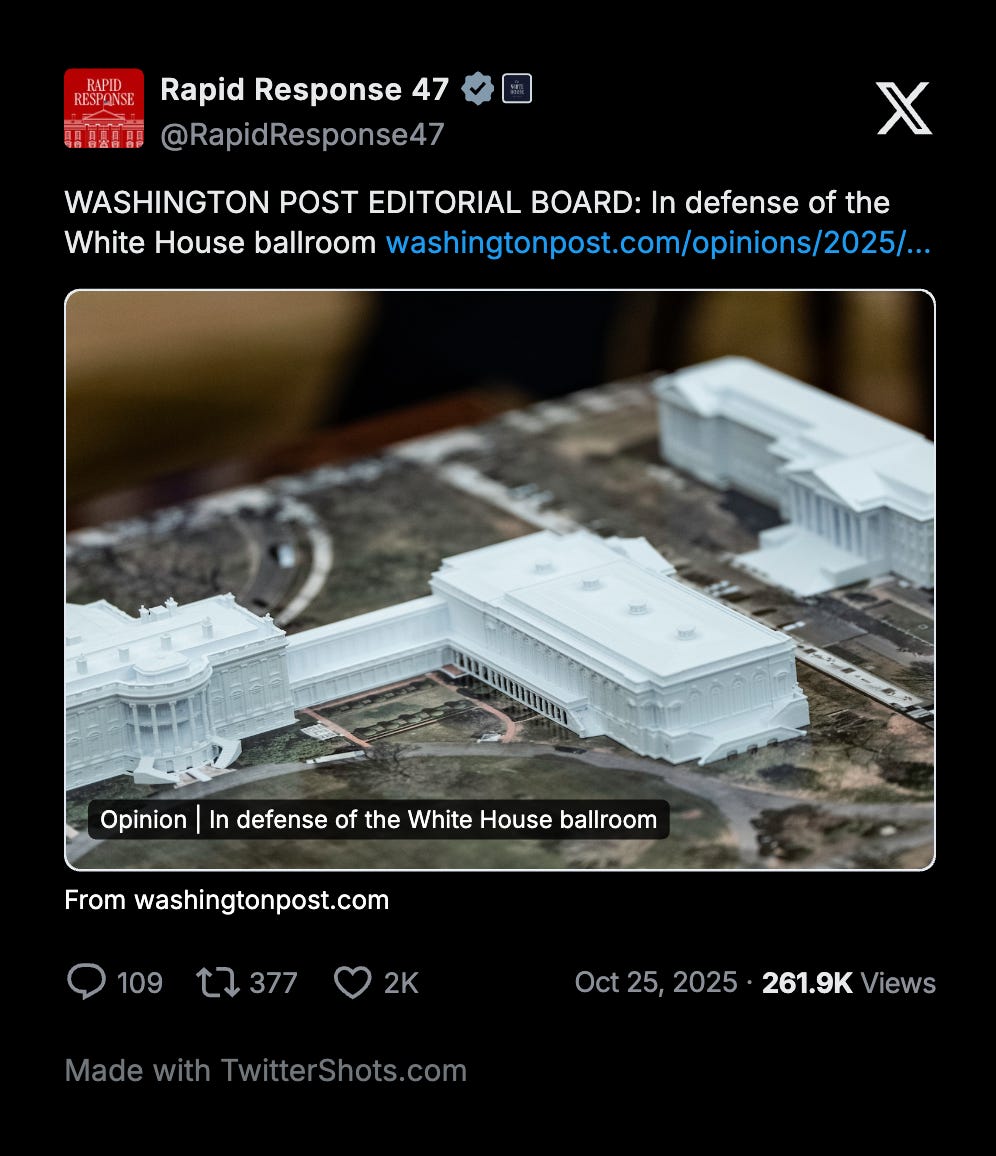Click the blue verified checkmark badge
The height and width of the screenshot is (1156, 996).
point(477,89)
